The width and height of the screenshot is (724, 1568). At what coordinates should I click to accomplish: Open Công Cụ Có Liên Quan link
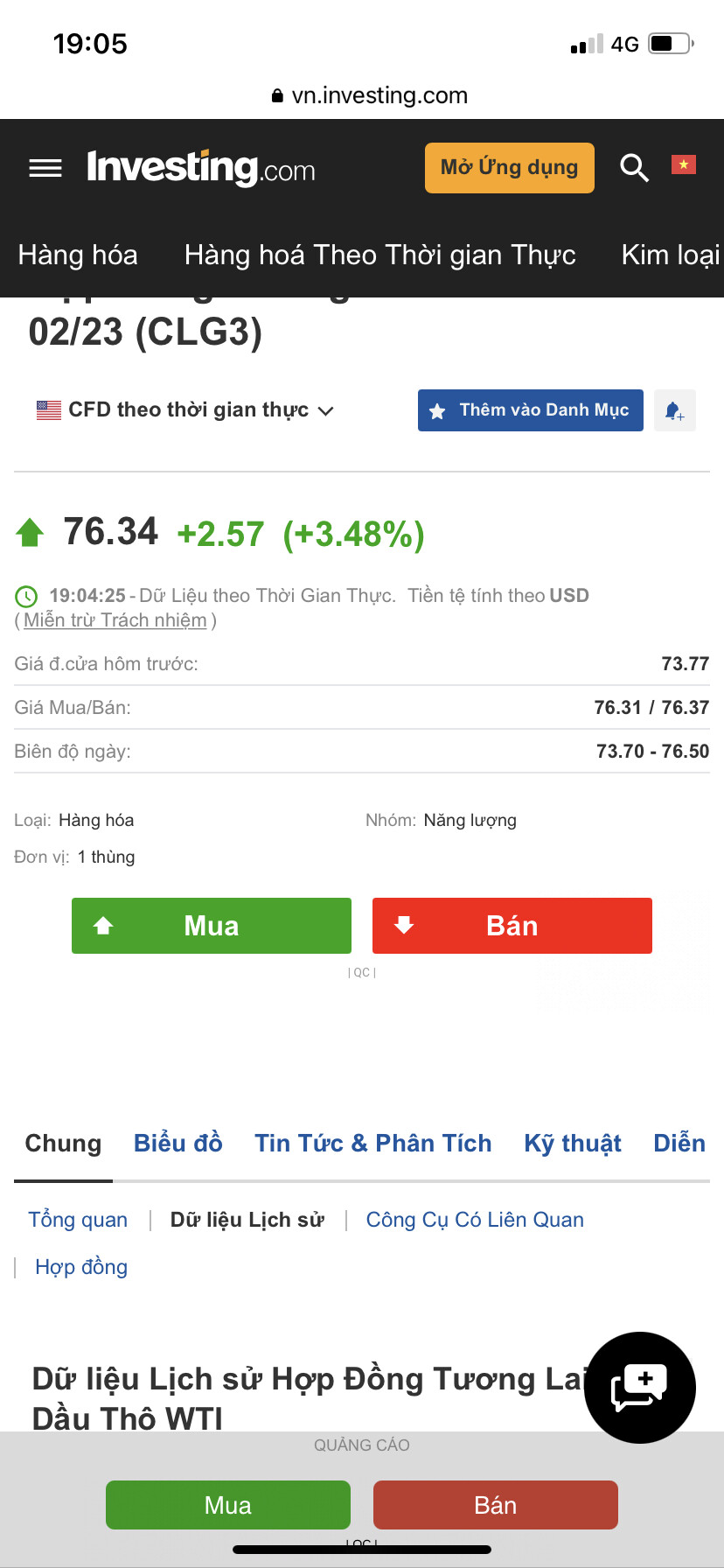475,1220
